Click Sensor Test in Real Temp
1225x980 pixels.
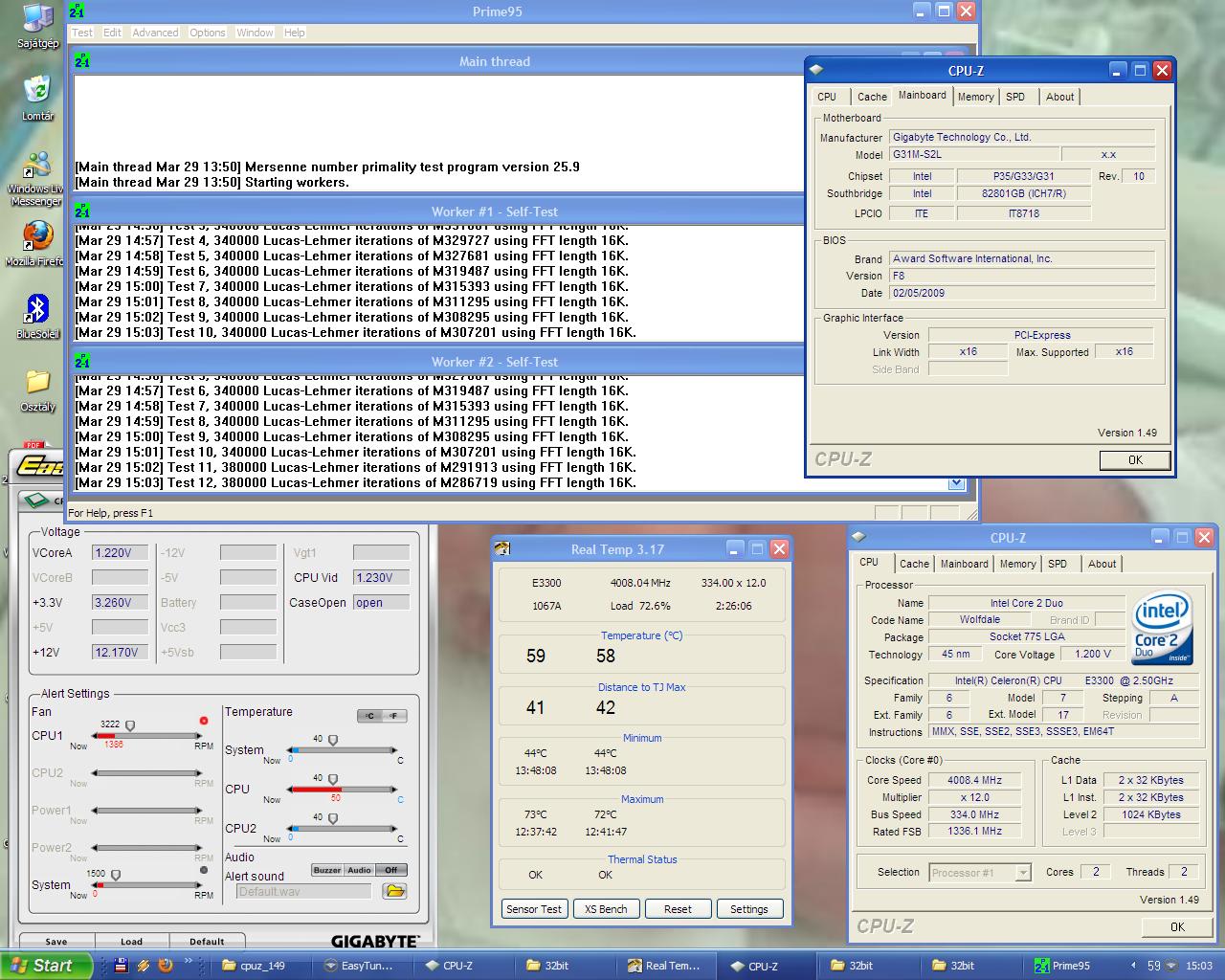(534, 909)
